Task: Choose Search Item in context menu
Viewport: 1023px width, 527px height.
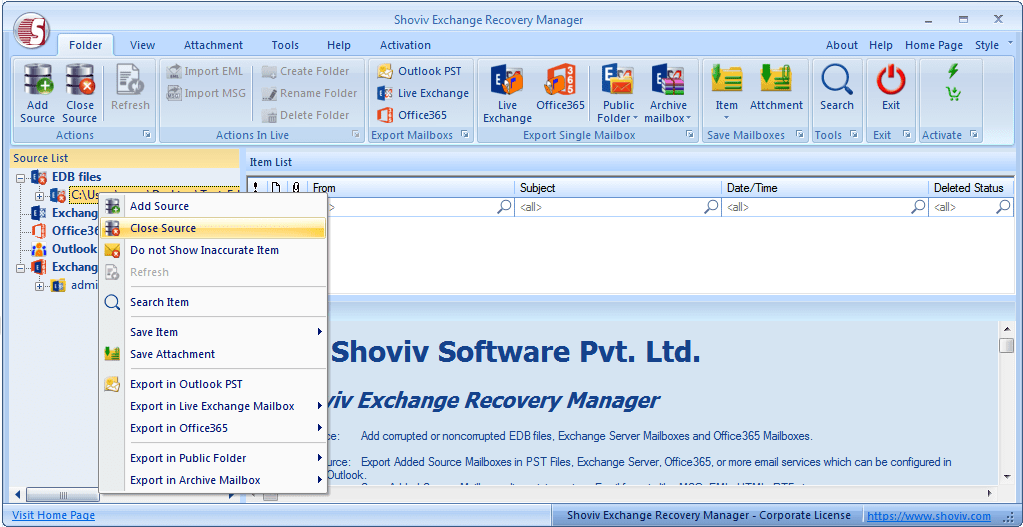Action: pos(213,302)
